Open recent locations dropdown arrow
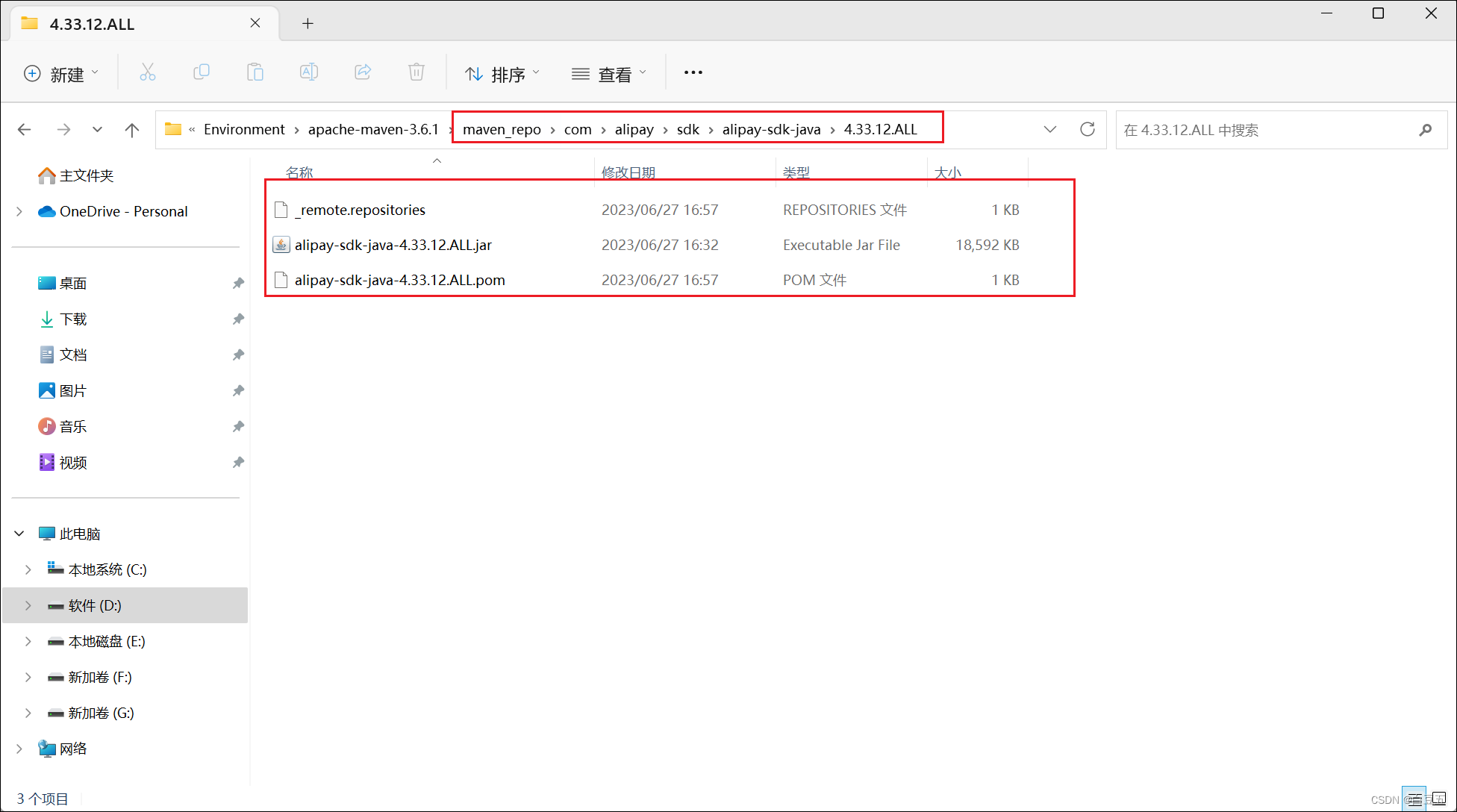The width and height of the screenshot is (1457, 812). (x=97, y=130)
